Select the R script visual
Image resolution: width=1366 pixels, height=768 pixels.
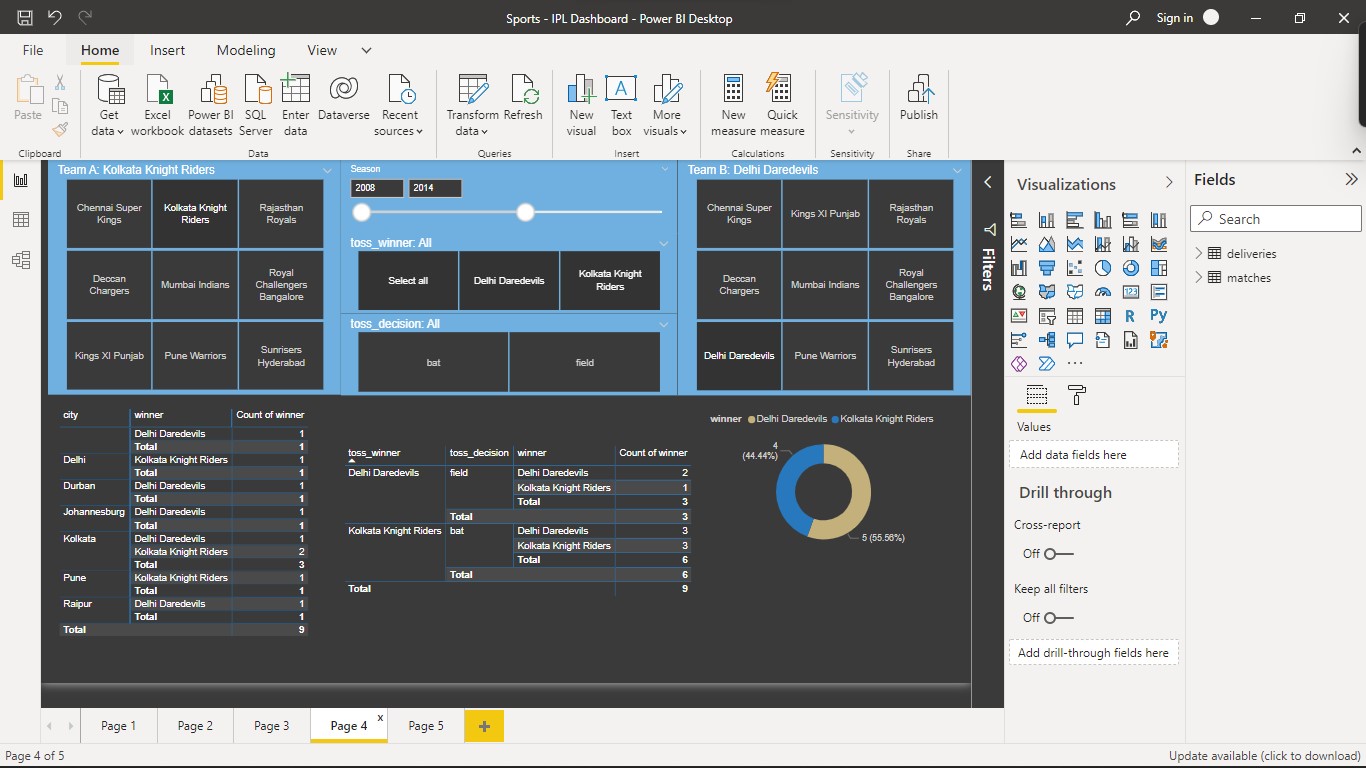click(x=1131, y=316)
